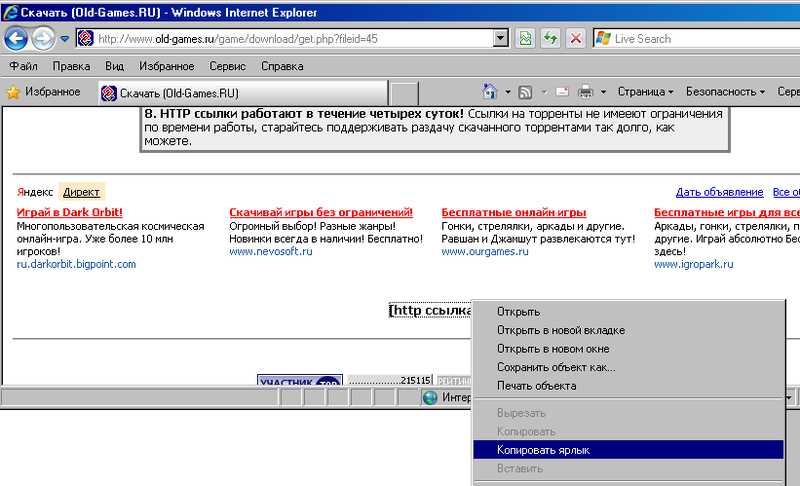
Task: Click the www.nevosoft.ru link
Action: point(270,251)
